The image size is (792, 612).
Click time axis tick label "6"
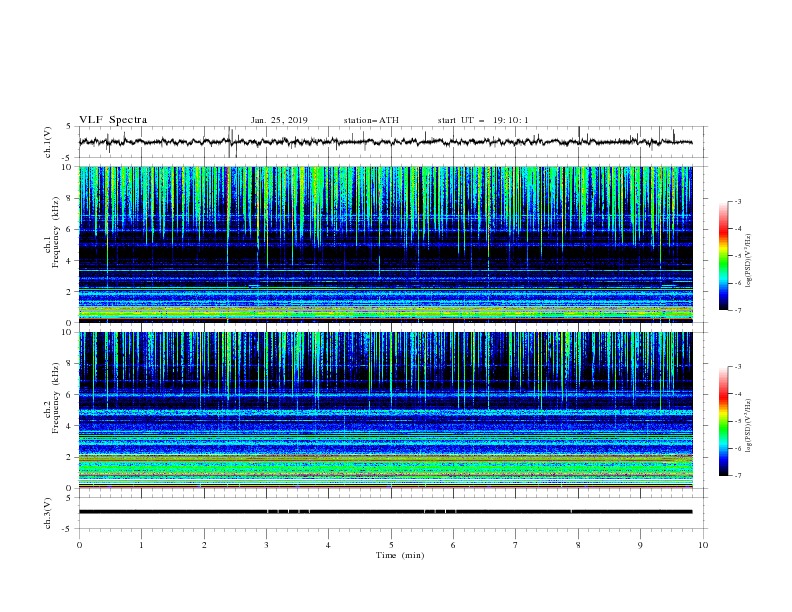click(x=453, y=545)
